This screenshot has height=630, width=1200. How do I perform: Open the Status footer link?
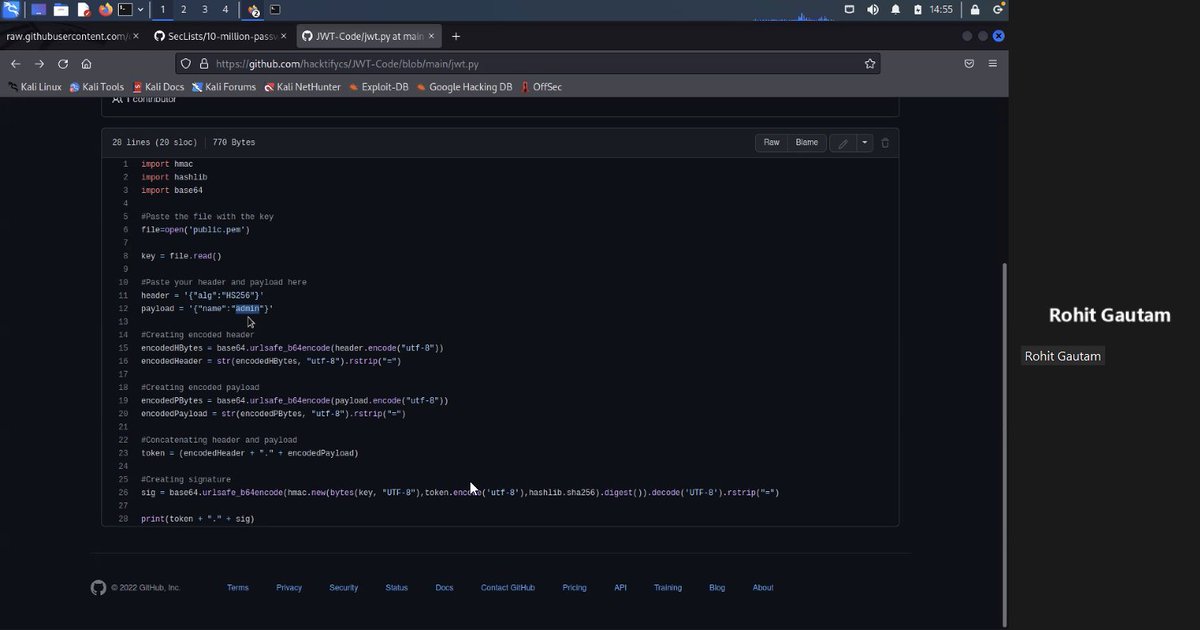tap(396, 588)
